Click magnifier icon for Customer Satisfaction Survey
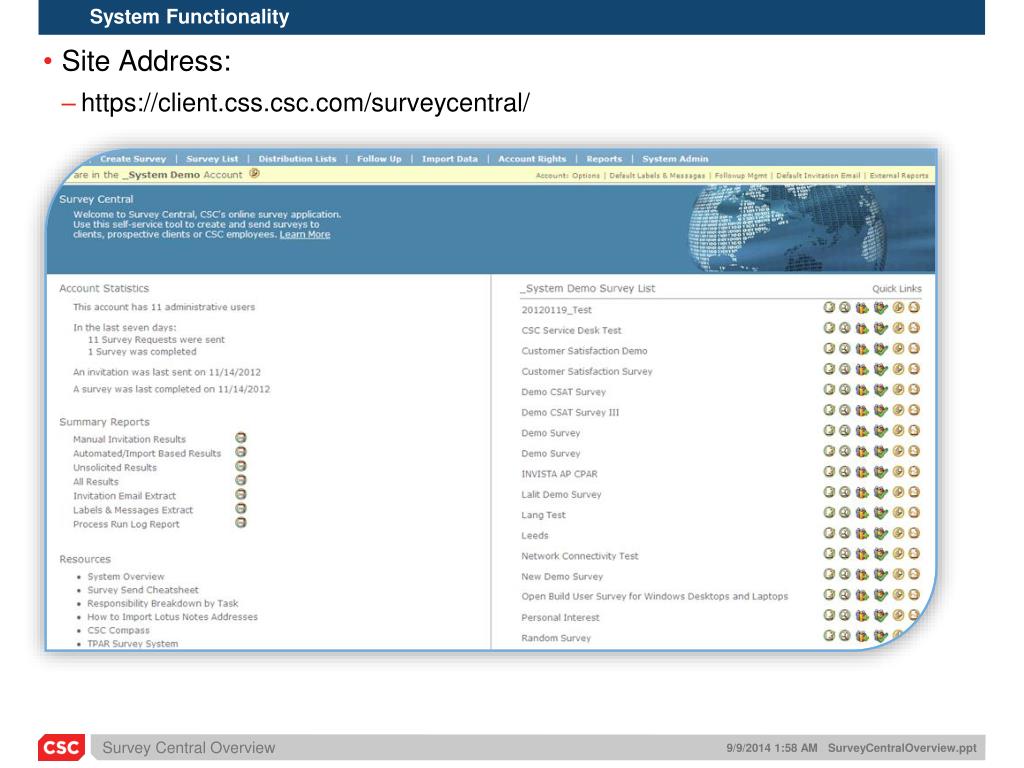Image resolution: width=1024 pixels, height=768 pixels. point(844,369)
